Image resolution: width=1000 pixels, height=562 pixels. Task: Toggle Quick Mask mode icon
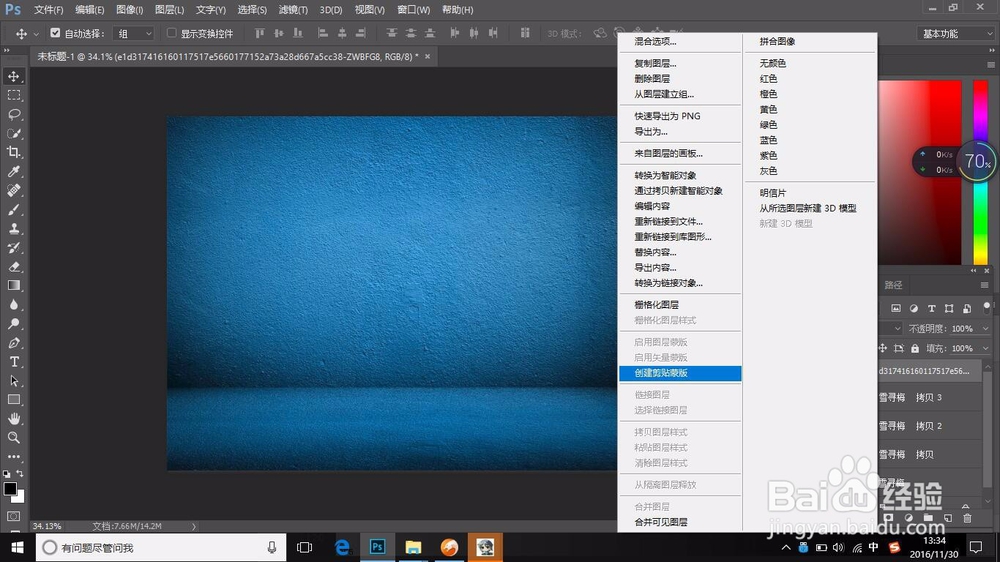click(x=13, y=516)
